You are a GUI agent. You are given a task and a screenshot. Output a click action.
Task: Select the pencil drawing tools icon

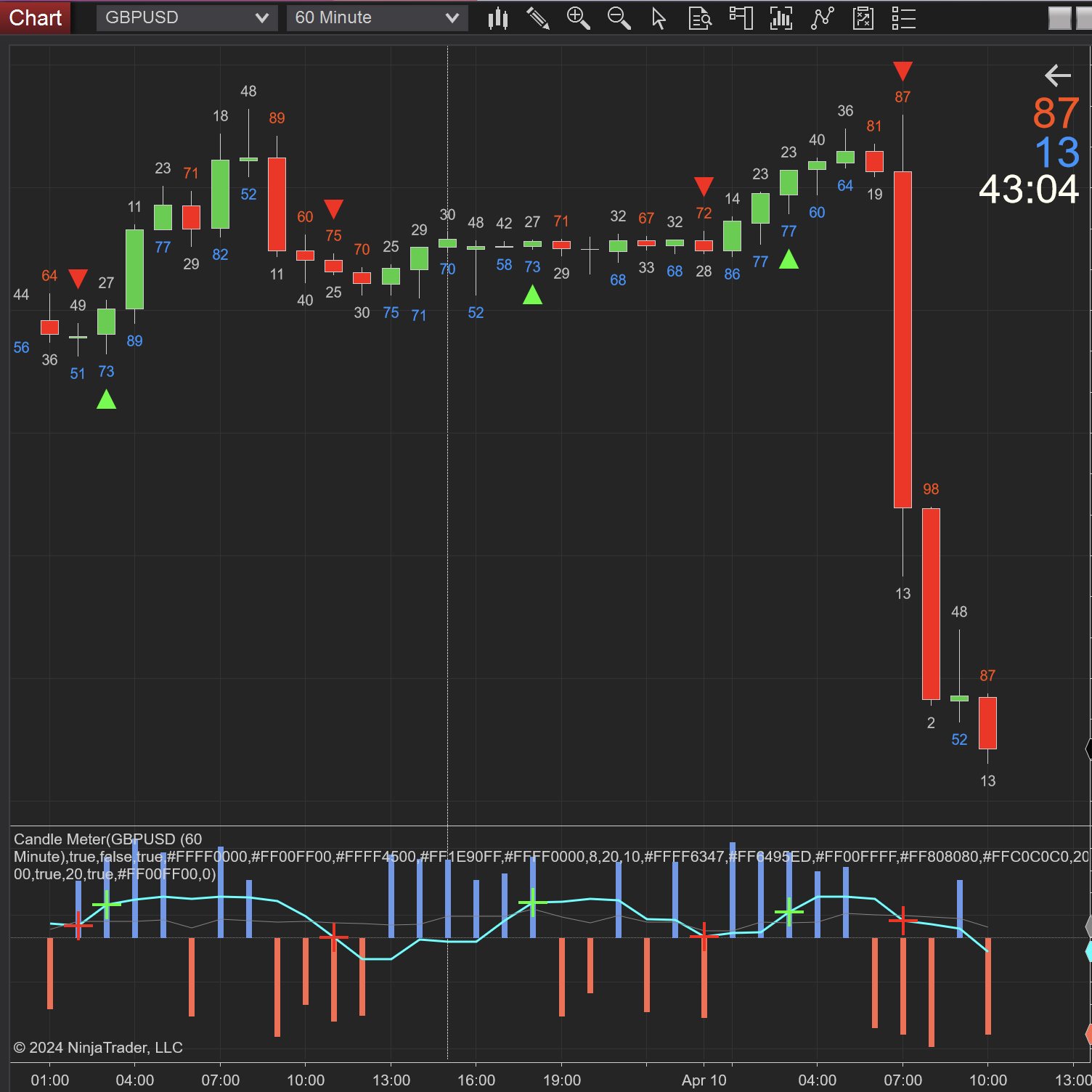pyautogui.click(x=537, y=18)
